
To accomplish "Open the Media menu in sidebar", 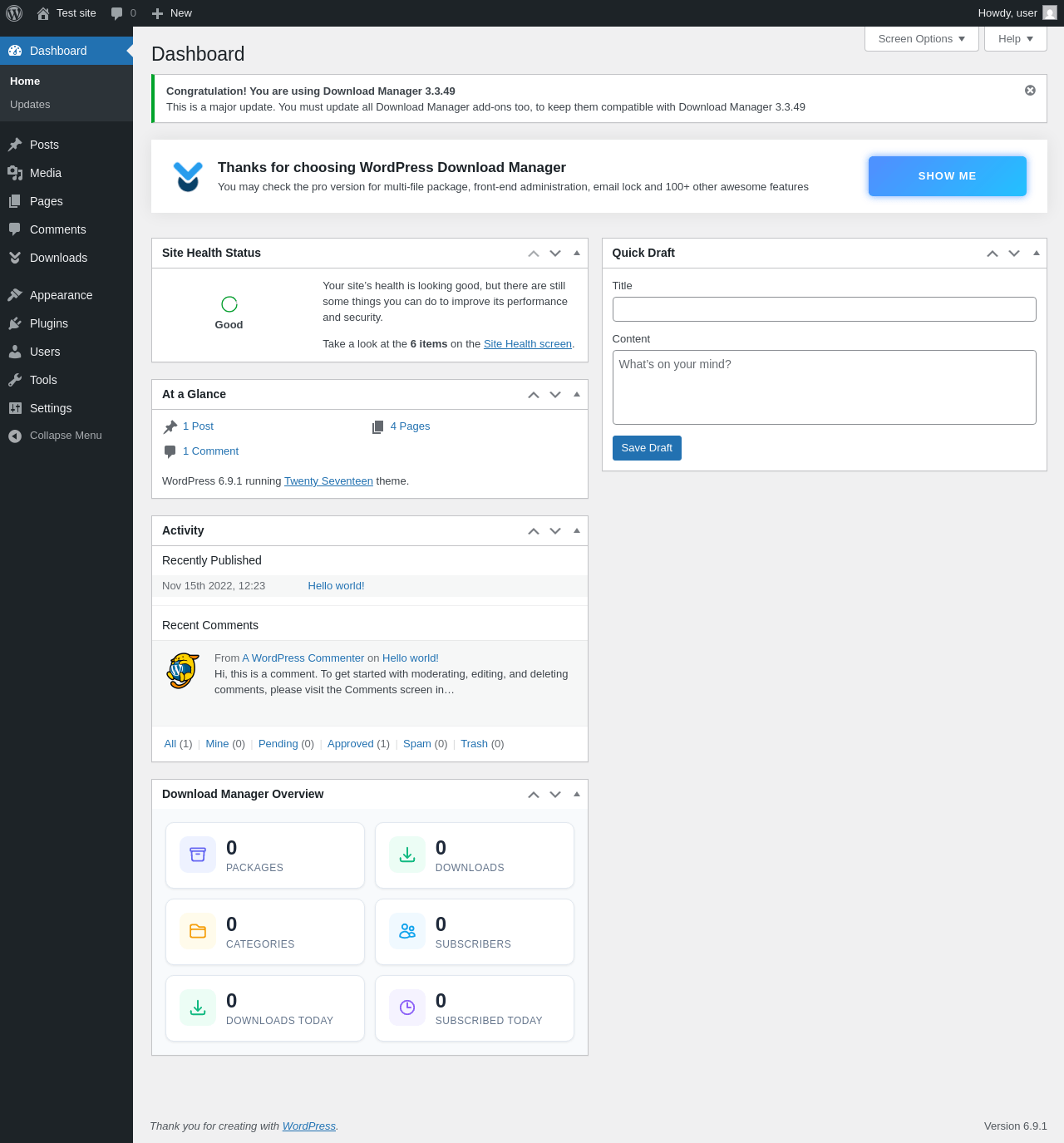I will 66,173.
